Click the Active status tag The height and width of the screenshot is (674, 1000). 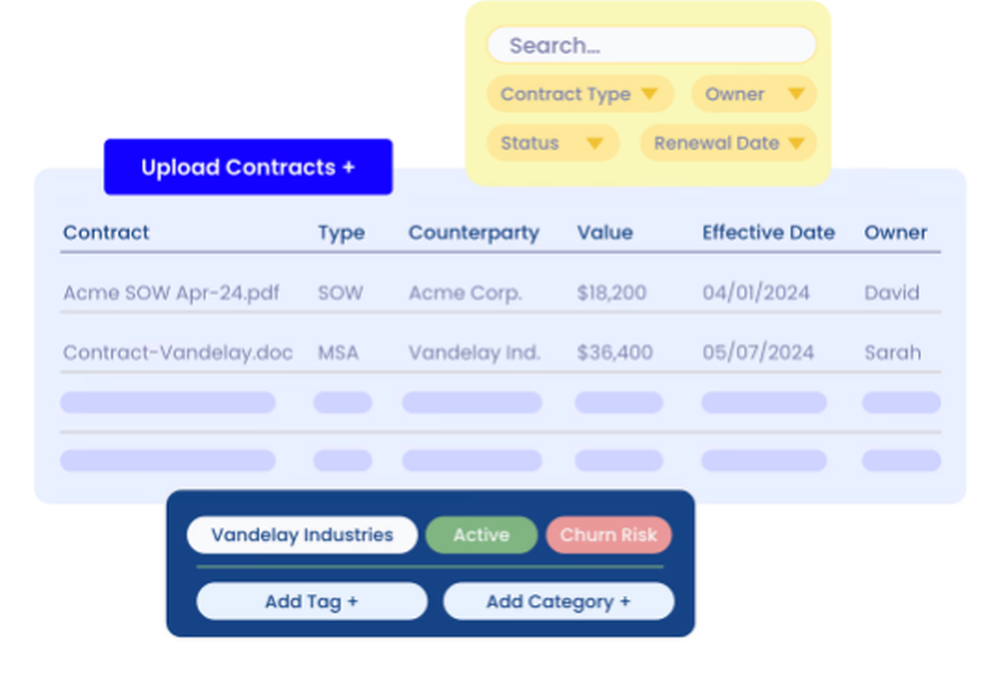[481, 535]
